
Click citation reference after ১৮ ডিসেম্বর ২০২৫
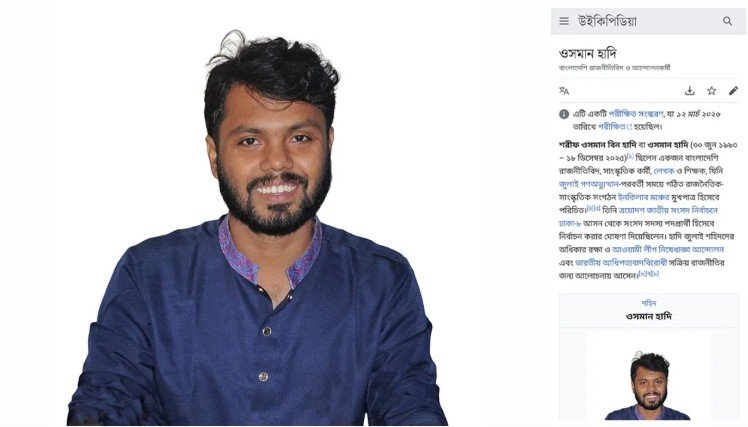631,156
